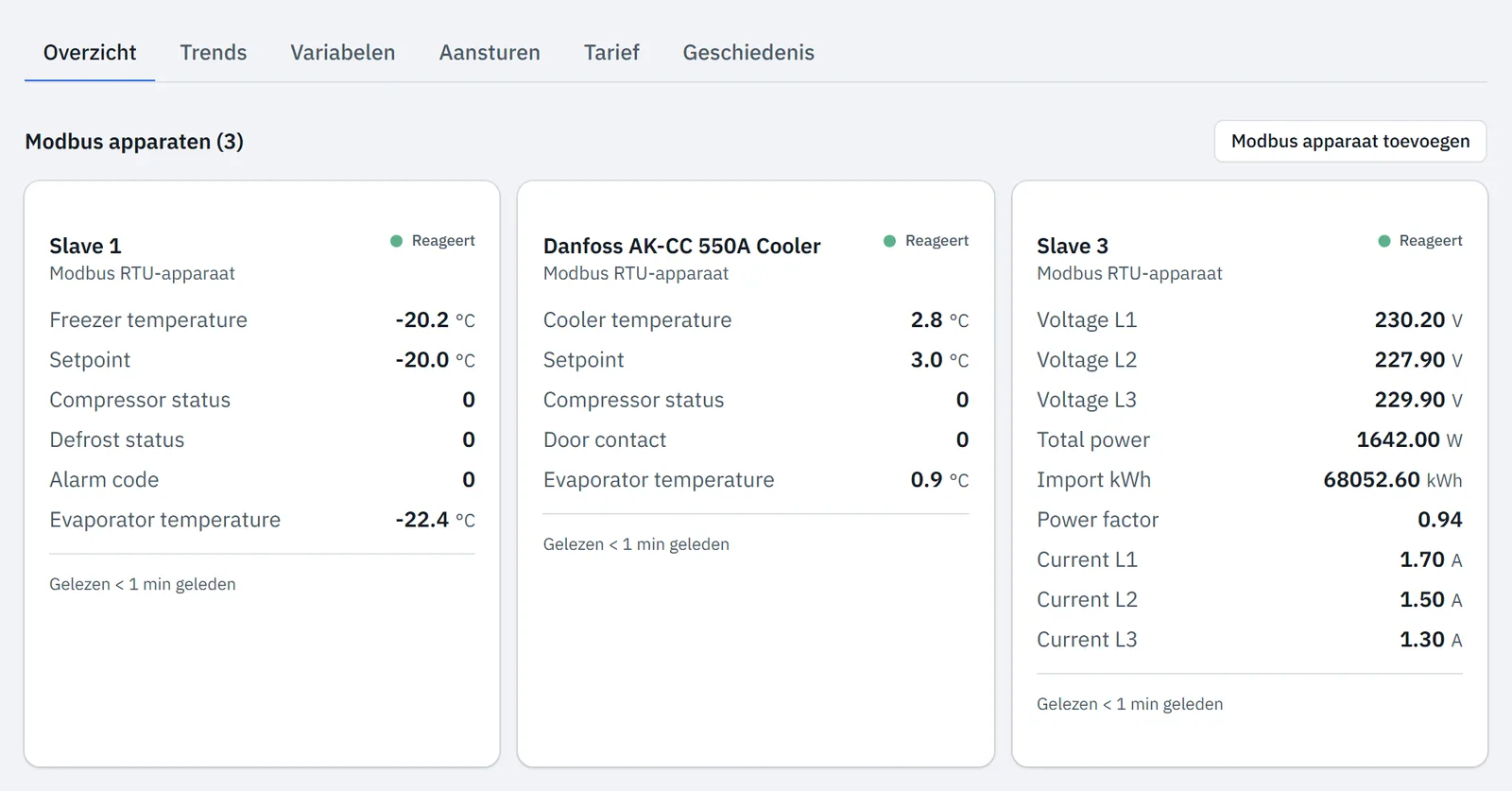Viewport: 1512px width, 791px height.
Task: Select Current L3 label
Action: tap(1087, 640)
